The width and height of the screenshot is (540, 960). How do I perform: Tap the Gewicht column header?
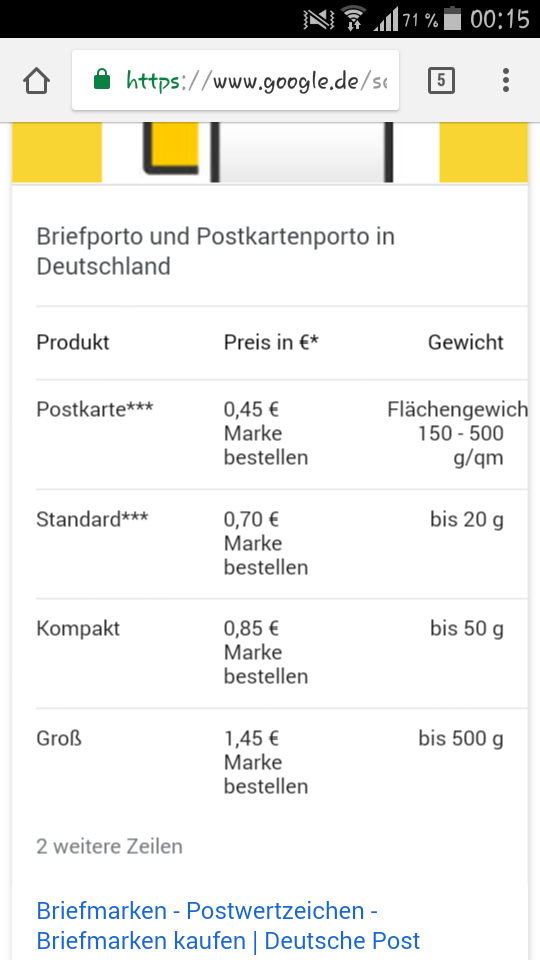pos(465,342)
